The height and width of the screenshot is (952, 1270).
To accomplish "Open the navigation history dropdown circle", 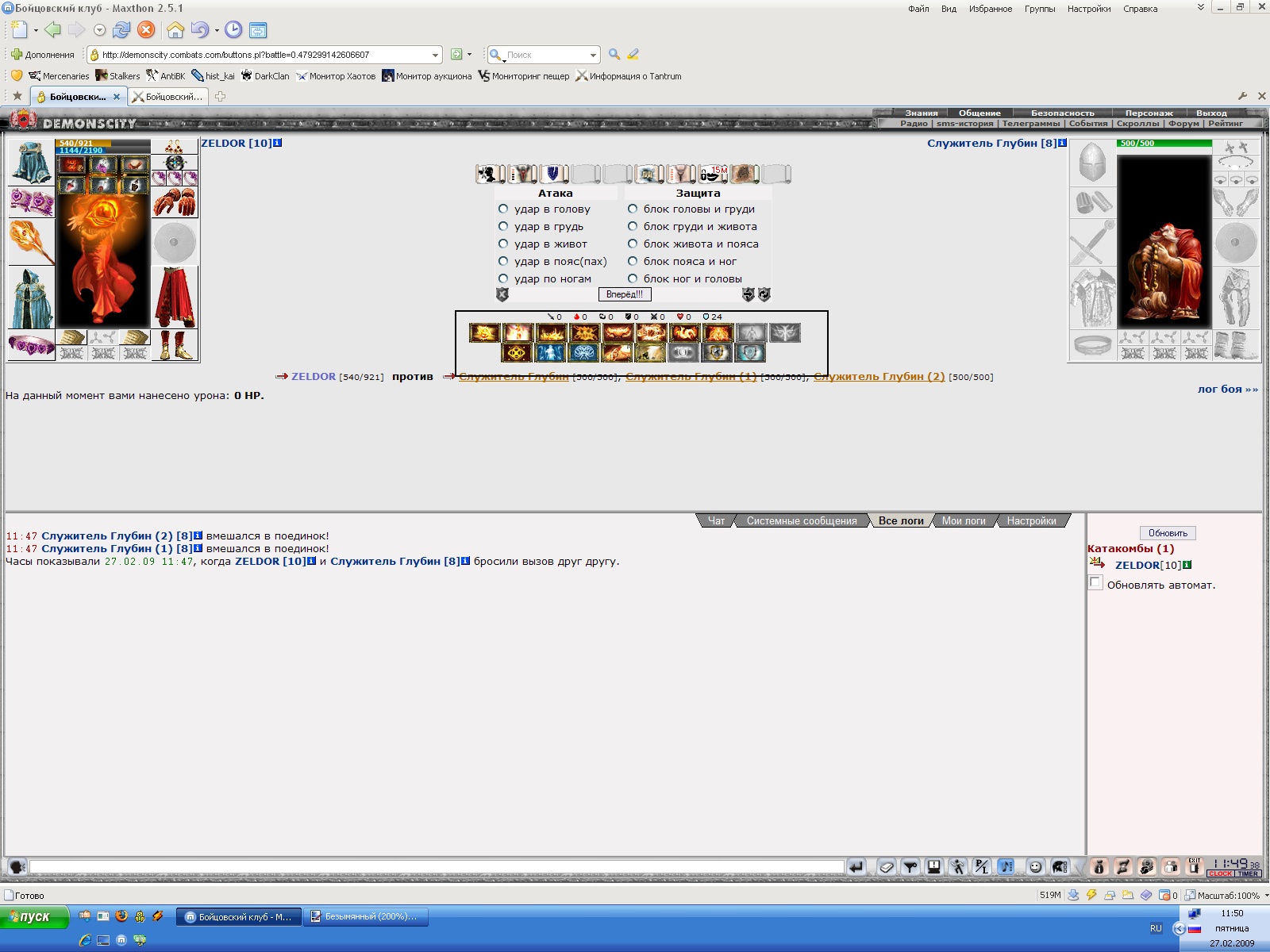I will pyautogui.click(x=100, y=30).
